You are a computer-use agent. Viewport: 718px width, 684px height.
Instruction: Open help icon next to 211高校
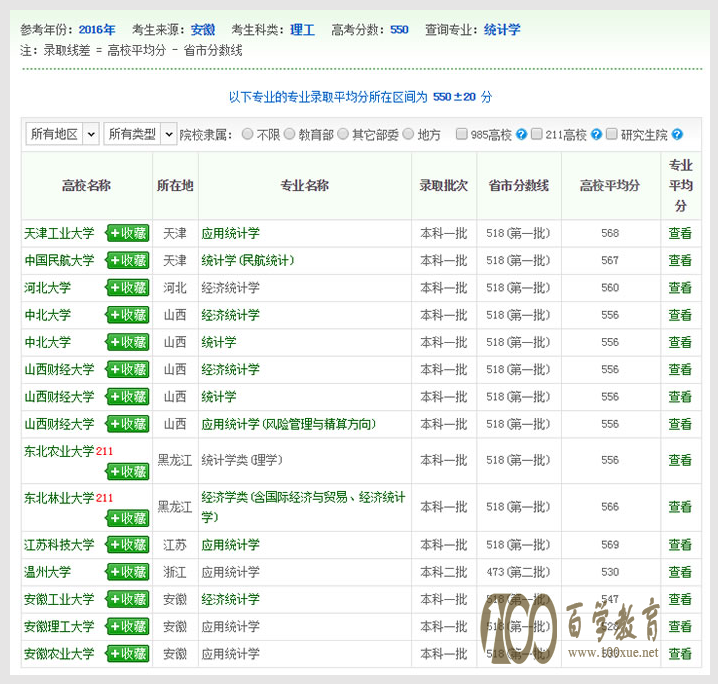coord(596,134)
